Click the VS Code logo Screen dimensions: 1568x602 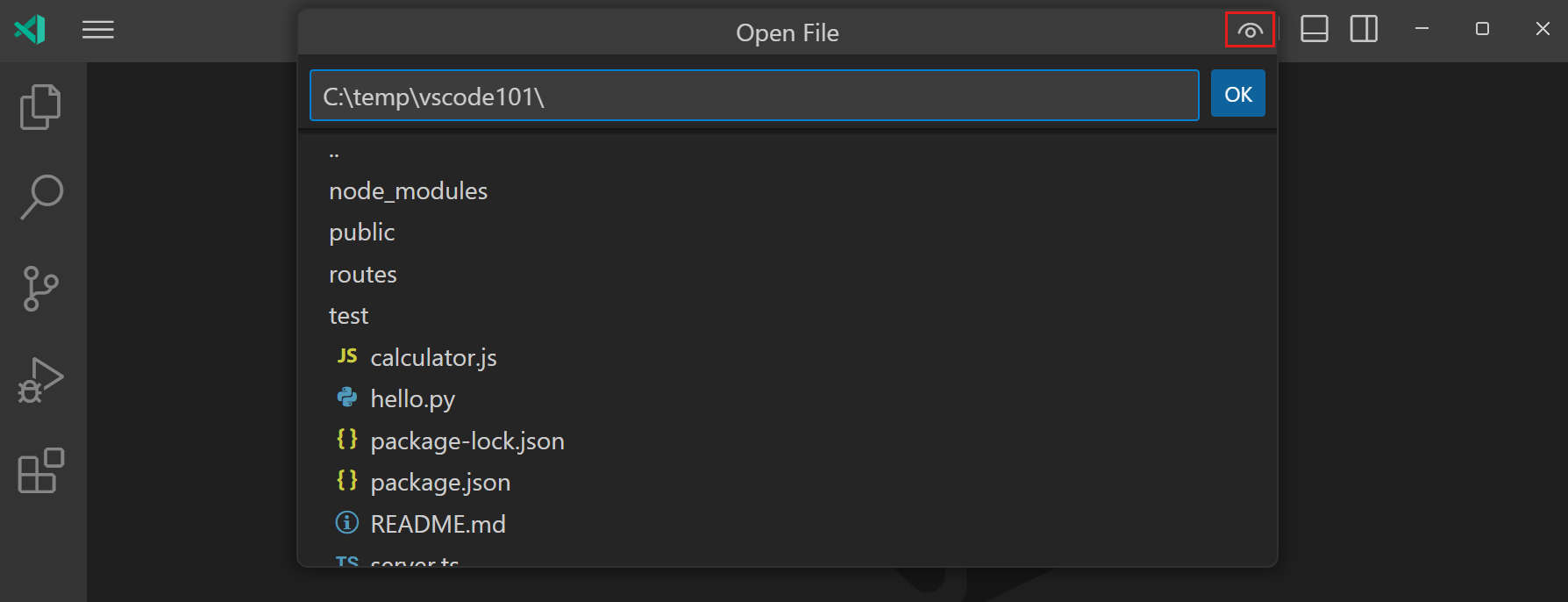(30, 29)
